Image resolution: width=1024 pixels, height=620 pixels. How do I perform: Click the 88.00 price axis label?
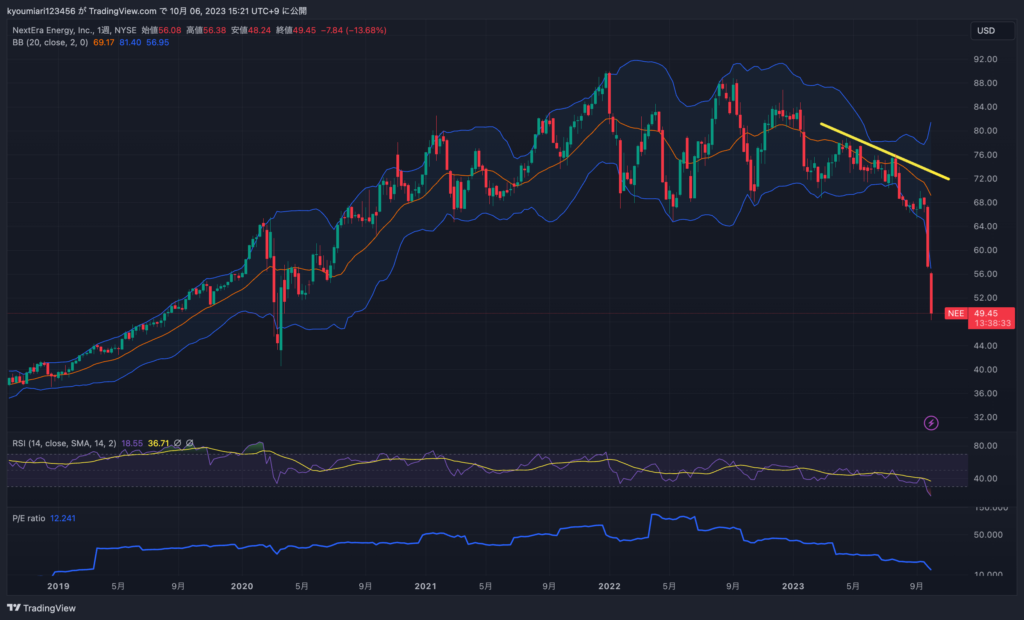985,83
